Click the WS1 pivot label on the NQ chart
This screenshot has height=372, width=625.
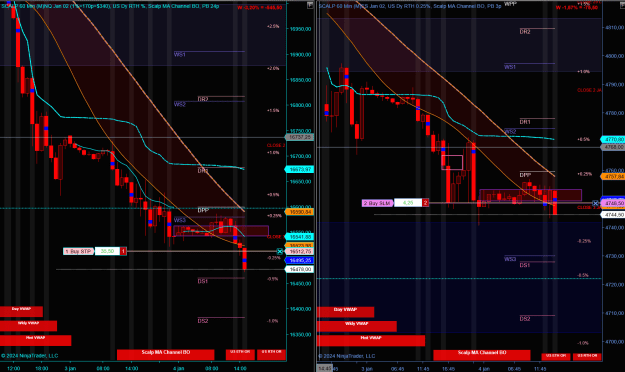[180, 55]
